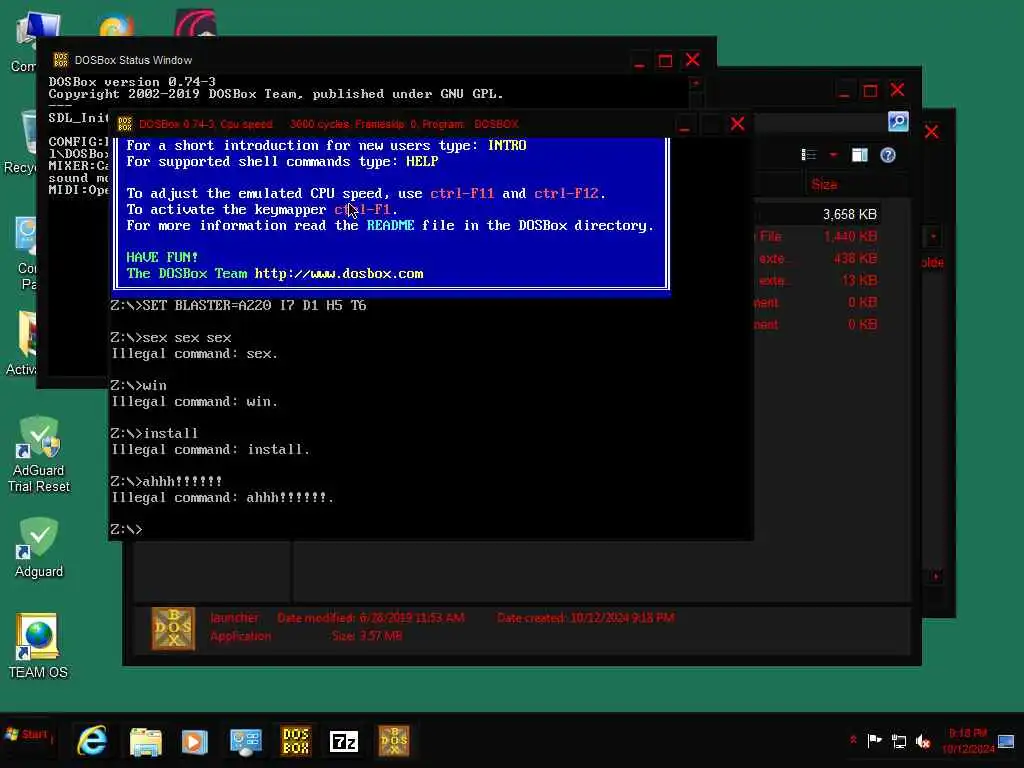Viewport: 1024px width, 768px height.
Task: Click the Z:\> command prompt line
Action: tap(127, 529)
